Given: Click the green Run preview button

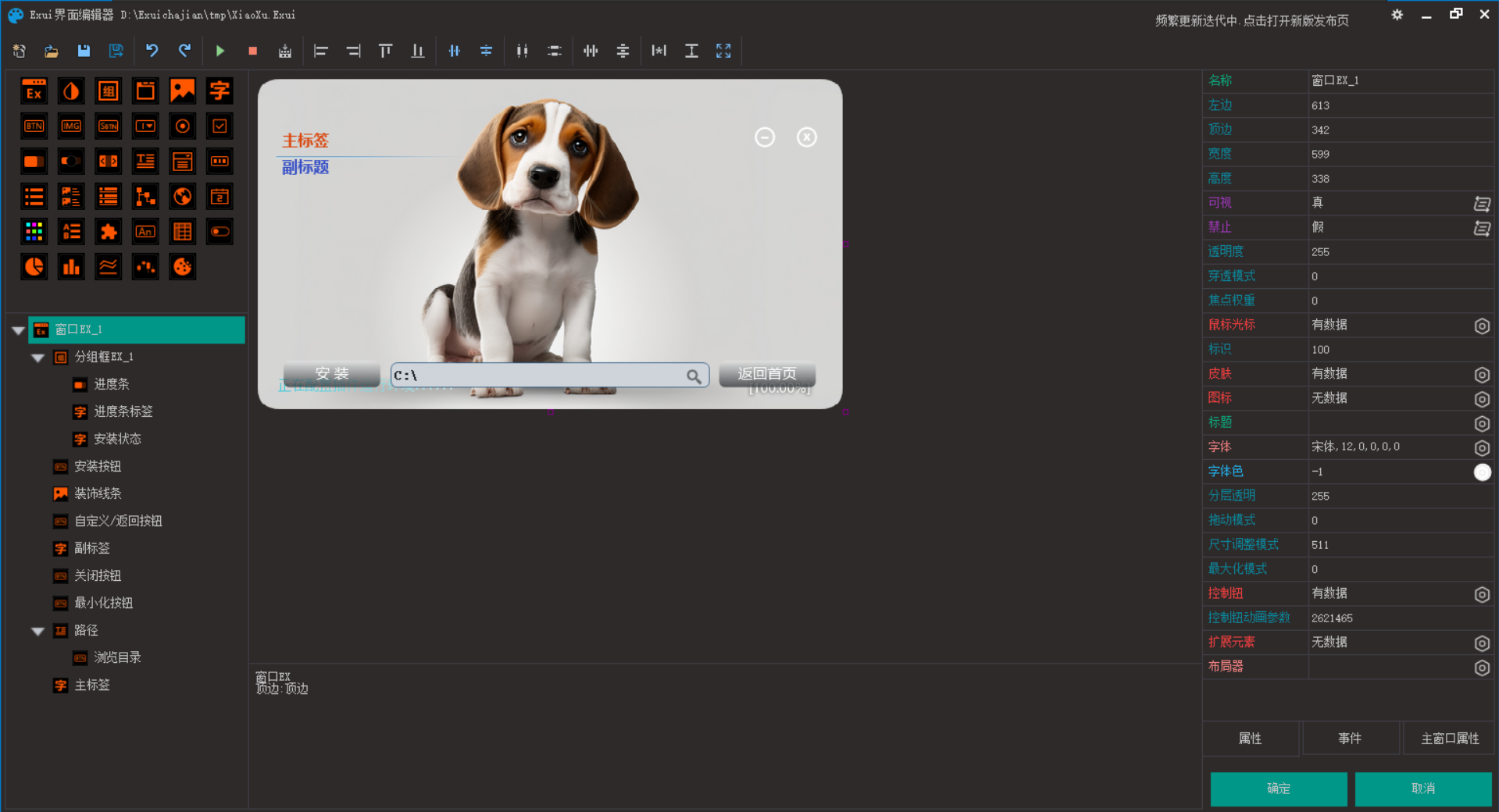Looking at the screenshot, I should coord(220,51).
